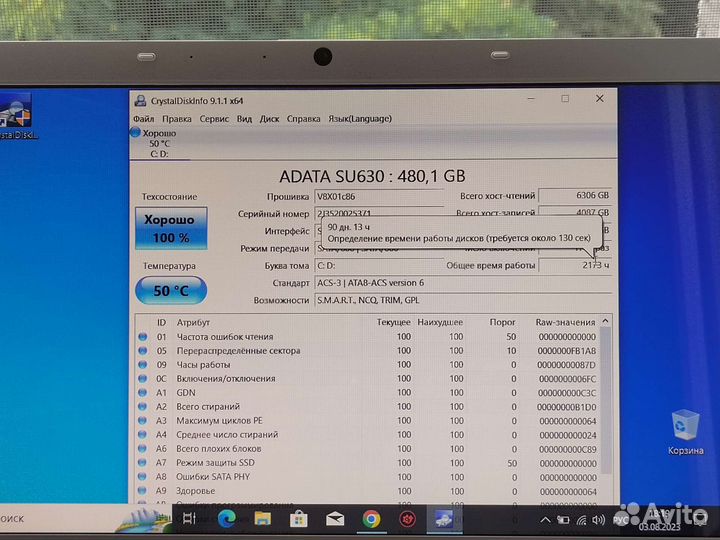Select the Максимум циклов PE attribute text
This screenshot has width=720, height=540.
tap(219, 421)
